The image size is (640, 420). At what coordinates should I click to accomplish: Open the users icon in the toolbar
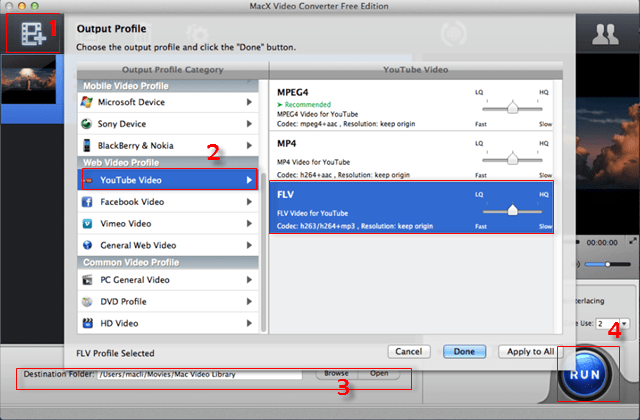tap(605, 34)
